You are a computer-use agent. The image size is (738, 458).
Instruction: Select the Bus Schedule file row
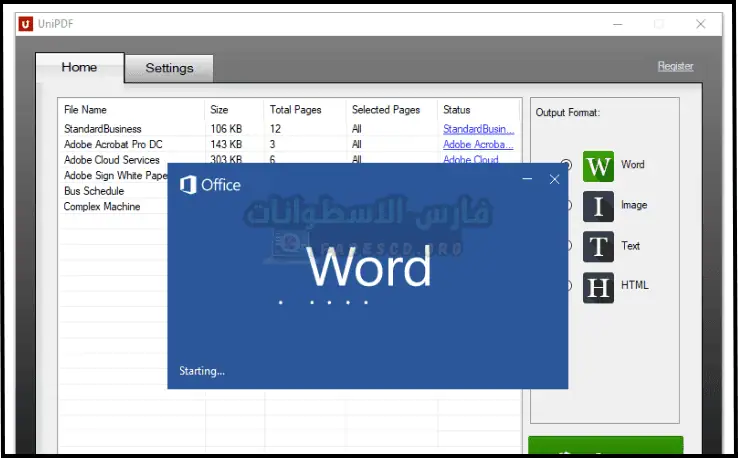(94, 191)
